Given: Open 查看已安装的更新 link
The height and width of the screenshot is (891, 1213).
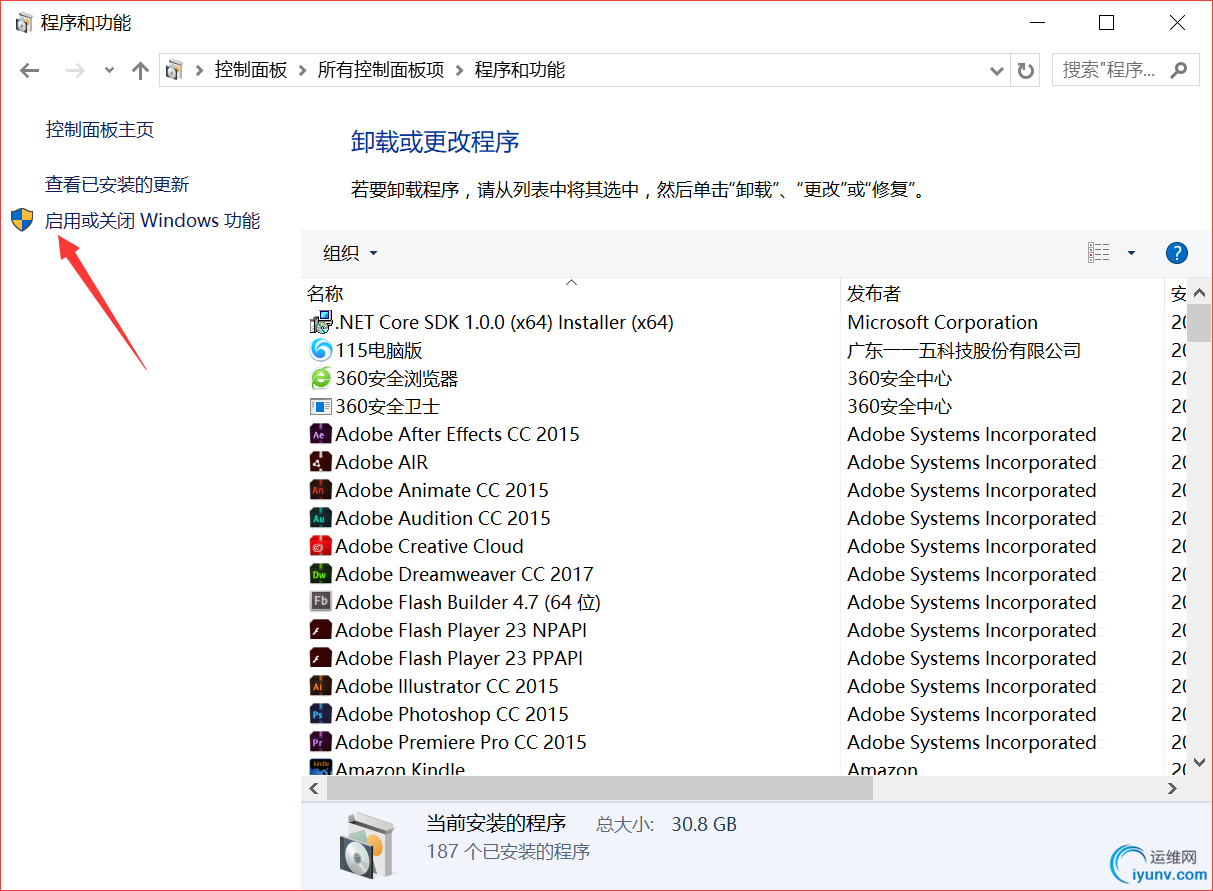Looking at the screenshot, I should [117, 184].
